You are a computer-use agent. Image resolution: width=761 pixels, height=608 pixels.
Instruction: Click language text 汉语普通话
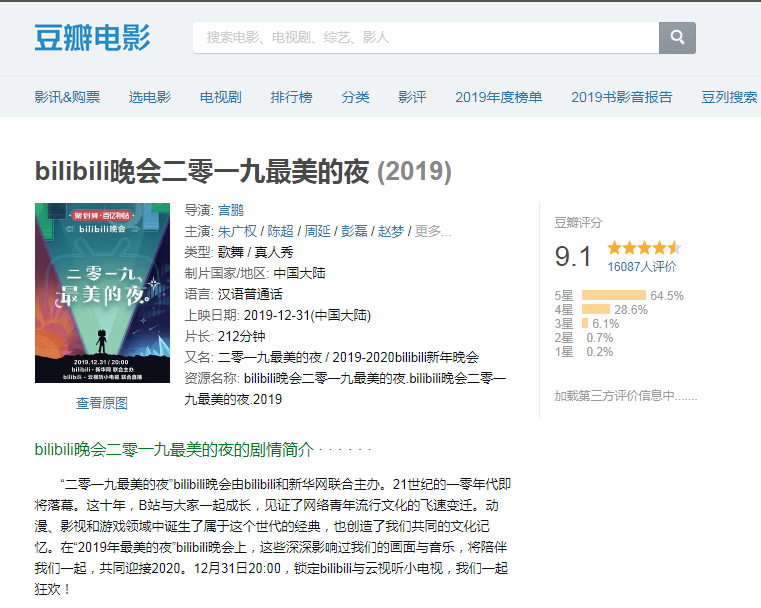[x=250, y=294]
